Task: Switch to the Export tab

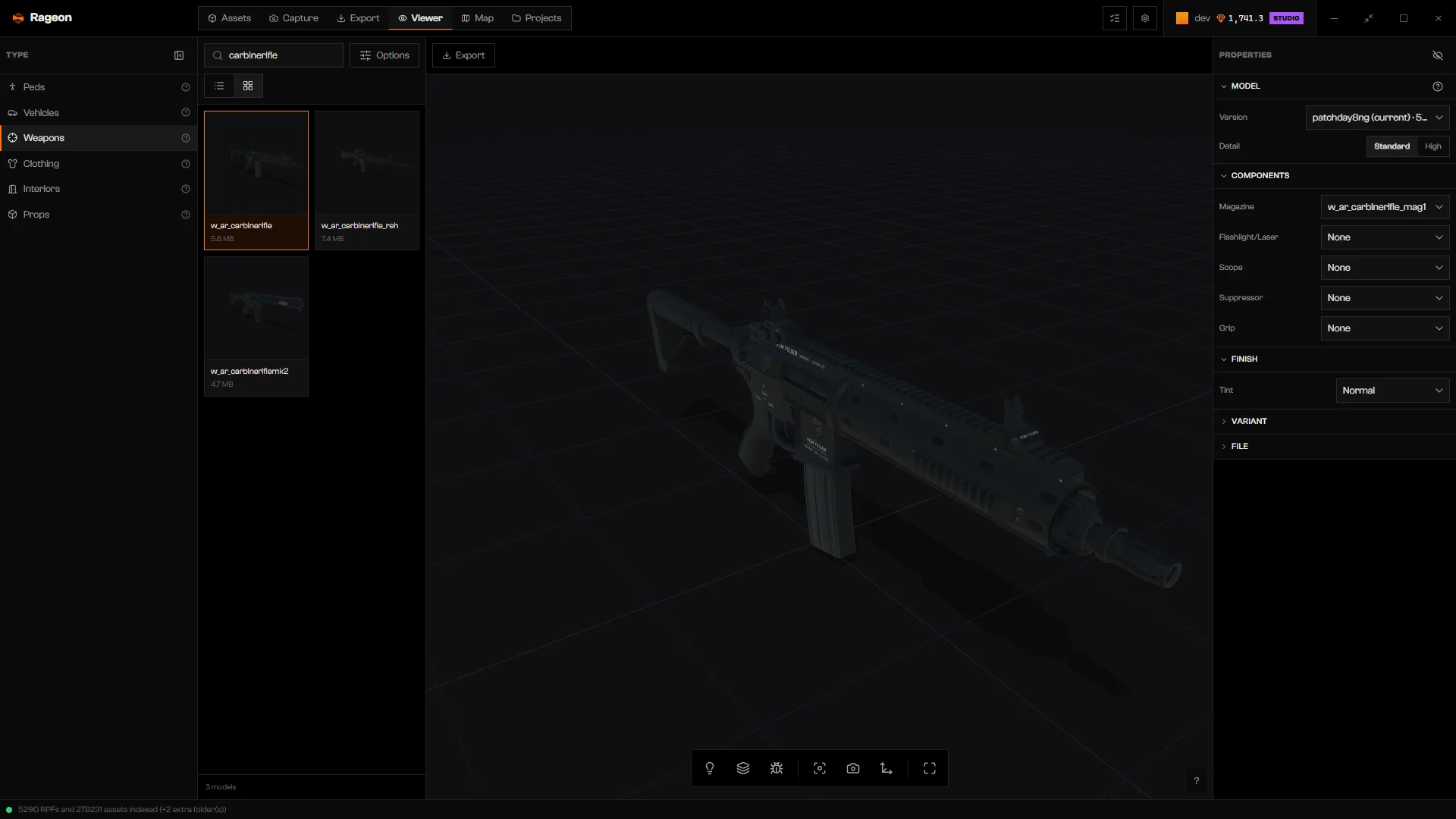Action: [x=358, y=18]
